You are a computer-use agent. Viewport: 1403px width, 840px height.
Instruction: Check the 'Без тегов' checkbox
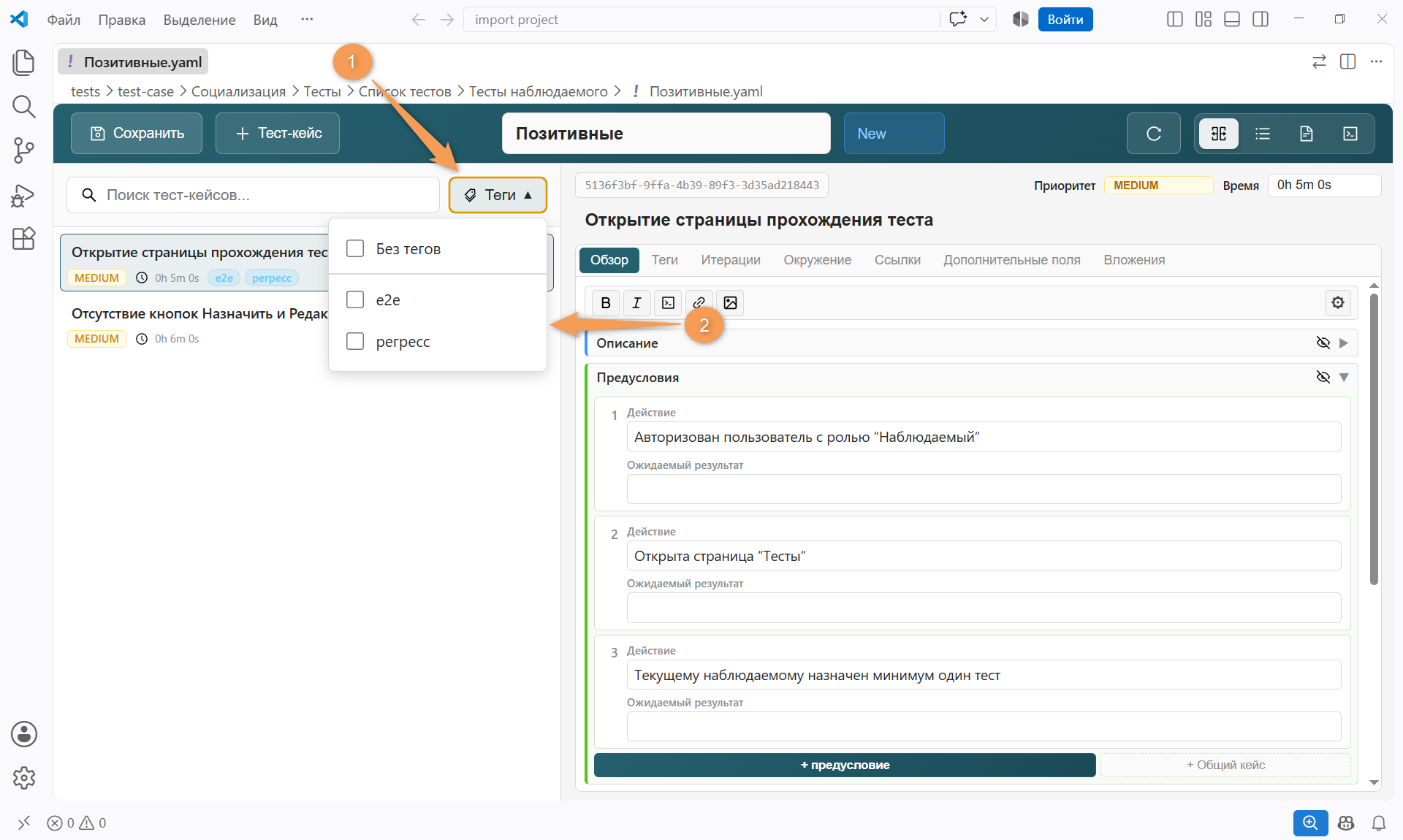coord(355,248)
